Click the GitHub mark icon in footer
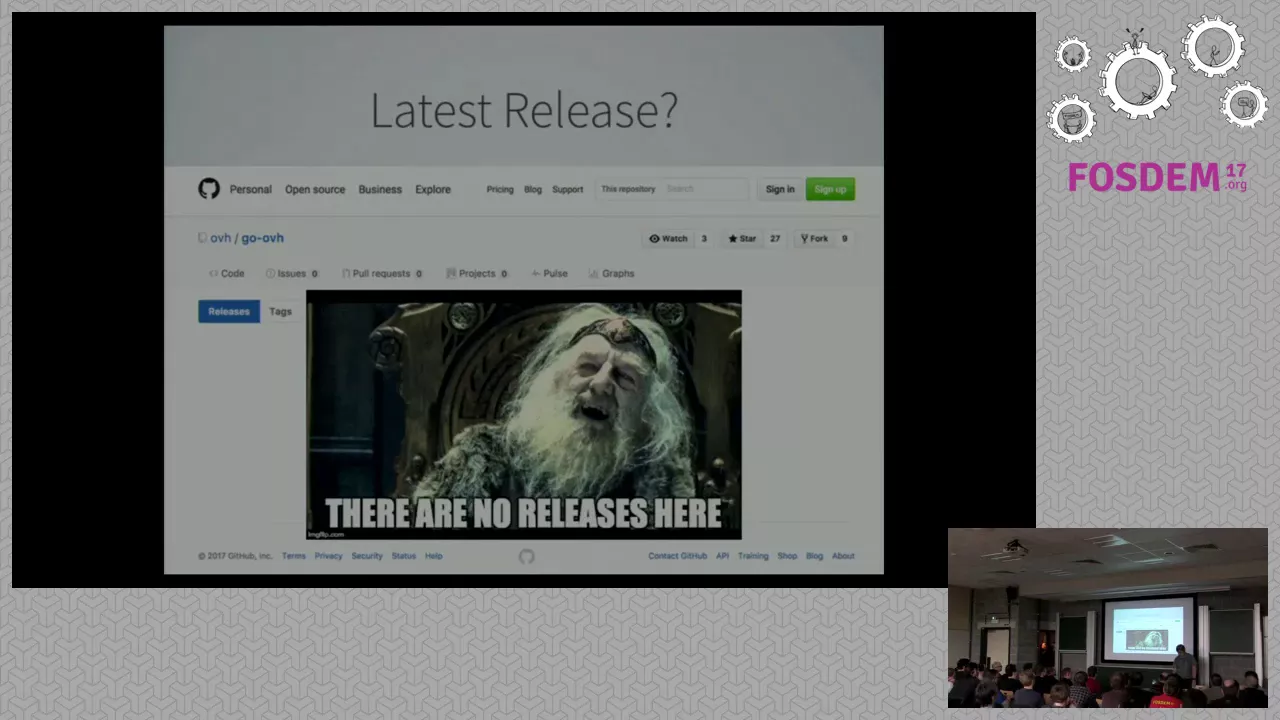This screenshot has width=1280, height=720. coord(527,556)
